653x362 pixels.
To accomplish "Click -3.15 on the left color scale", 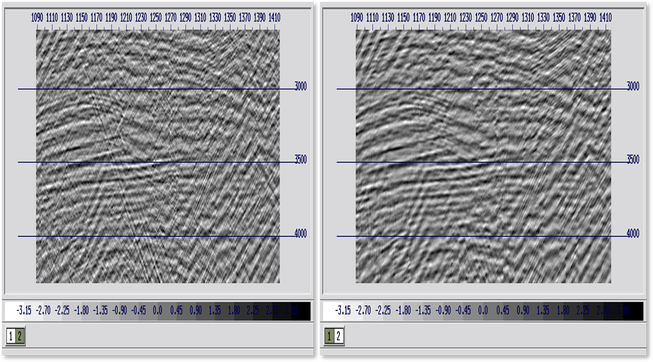I will pos(24,310).
